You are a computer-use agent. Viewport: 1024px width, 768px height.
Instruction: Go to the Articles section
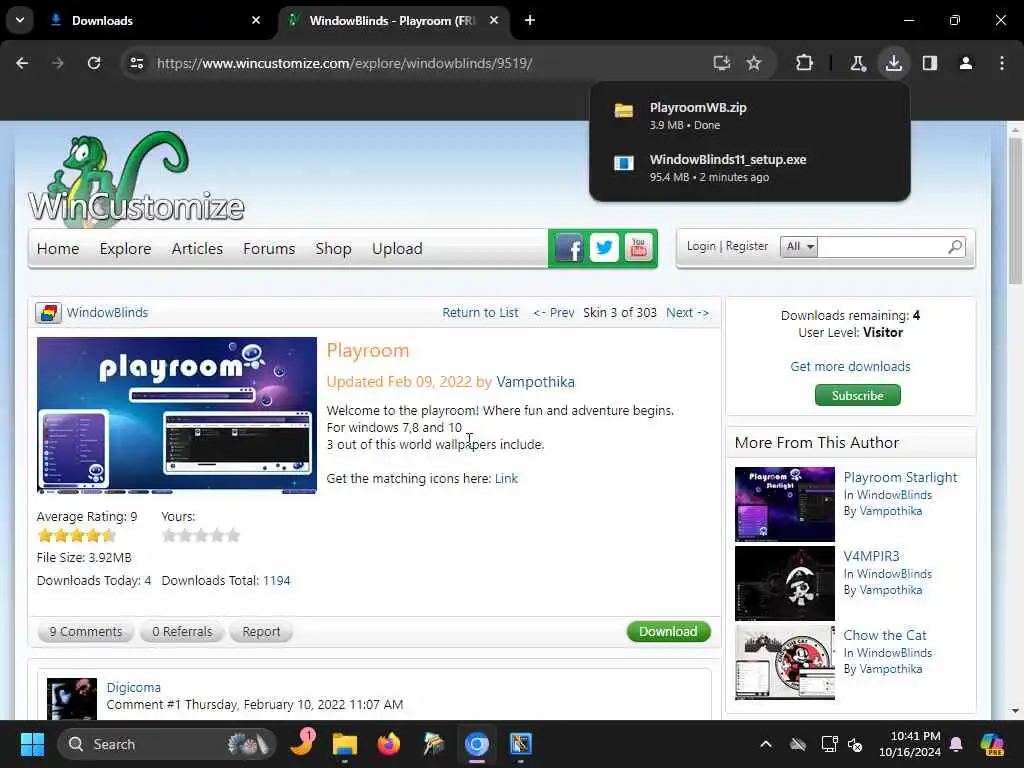[197, 249]
